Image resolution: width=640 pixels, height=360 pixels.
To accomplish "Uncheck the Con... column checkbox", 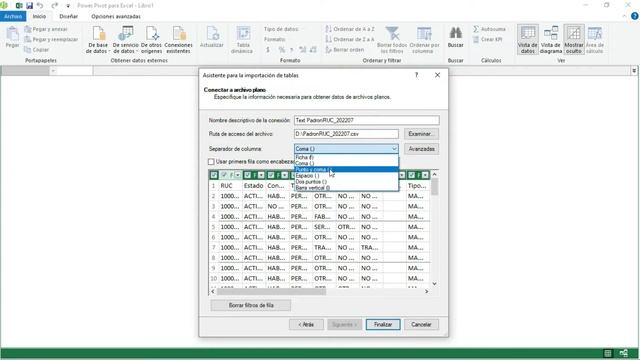I will [x=271, y=175].
